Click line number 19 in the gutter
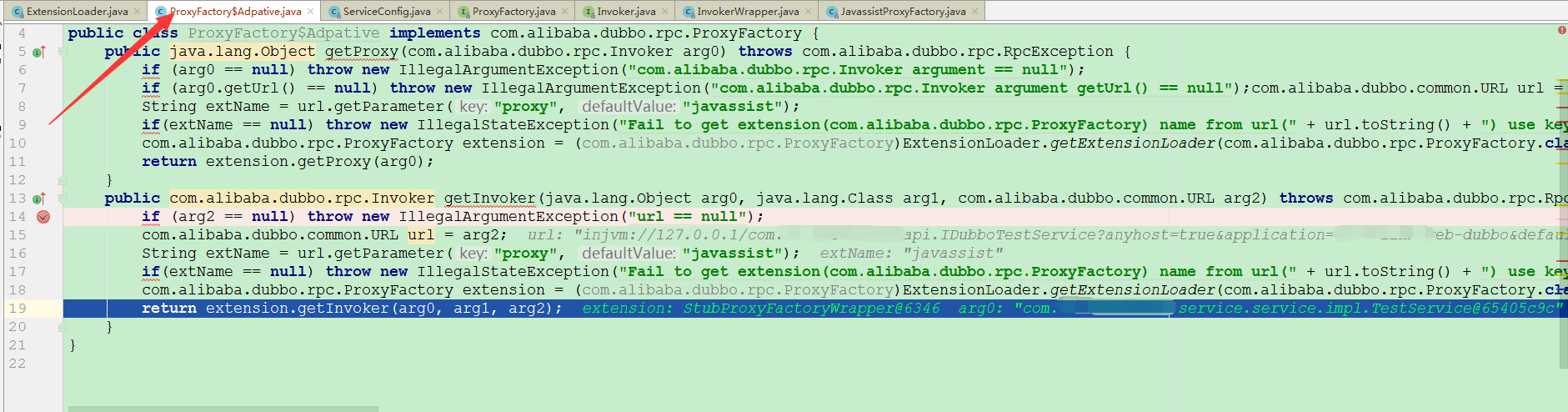The width and height of the screenshot is (1568, 412). click(x=18, y=309)
